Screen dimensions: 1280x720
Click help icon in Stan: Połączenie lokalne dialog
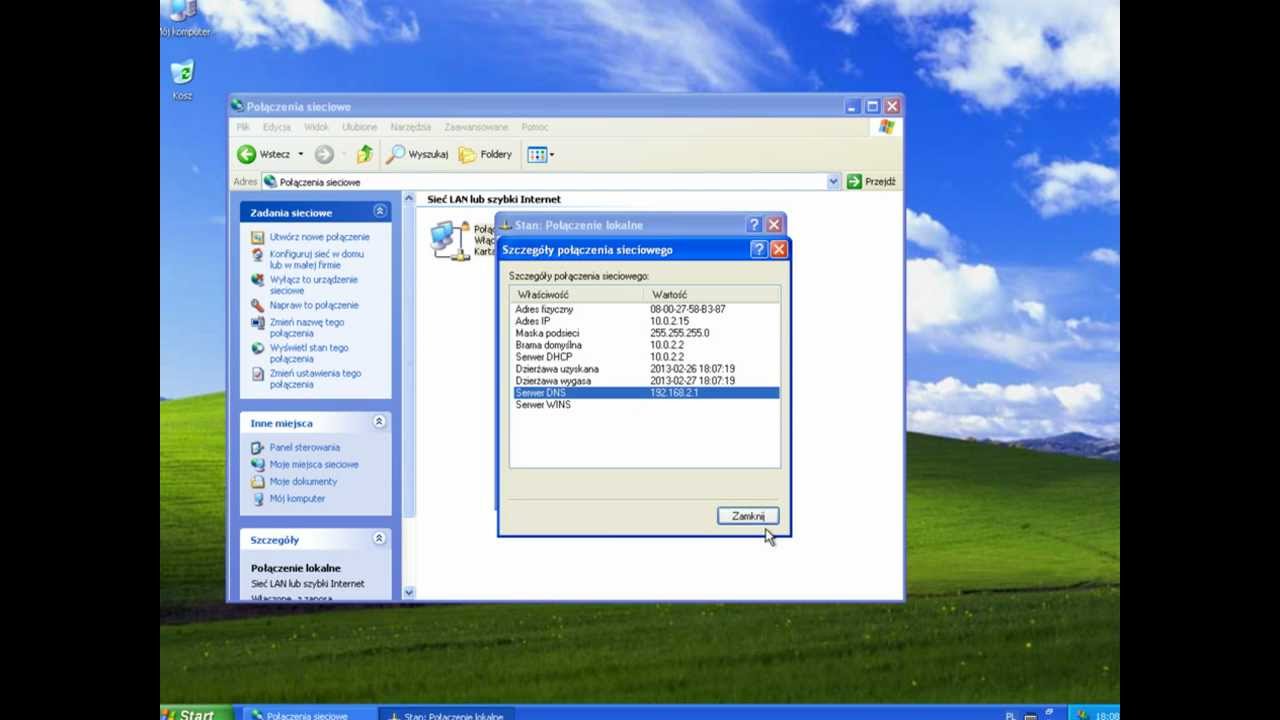[x=754, y=225]
